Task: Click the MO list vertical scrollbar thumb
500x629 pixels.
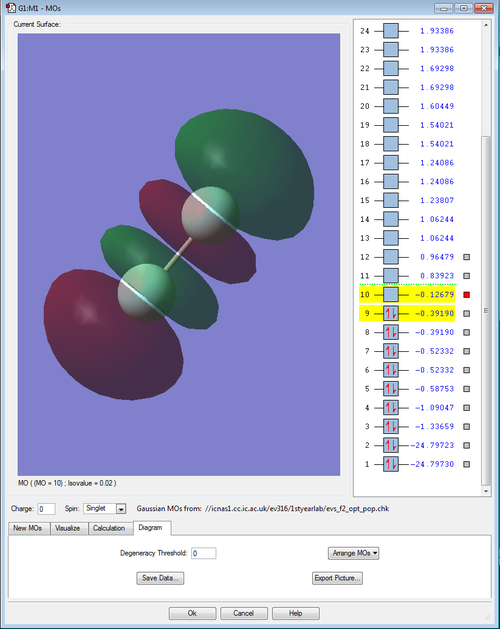Action: 486,310
